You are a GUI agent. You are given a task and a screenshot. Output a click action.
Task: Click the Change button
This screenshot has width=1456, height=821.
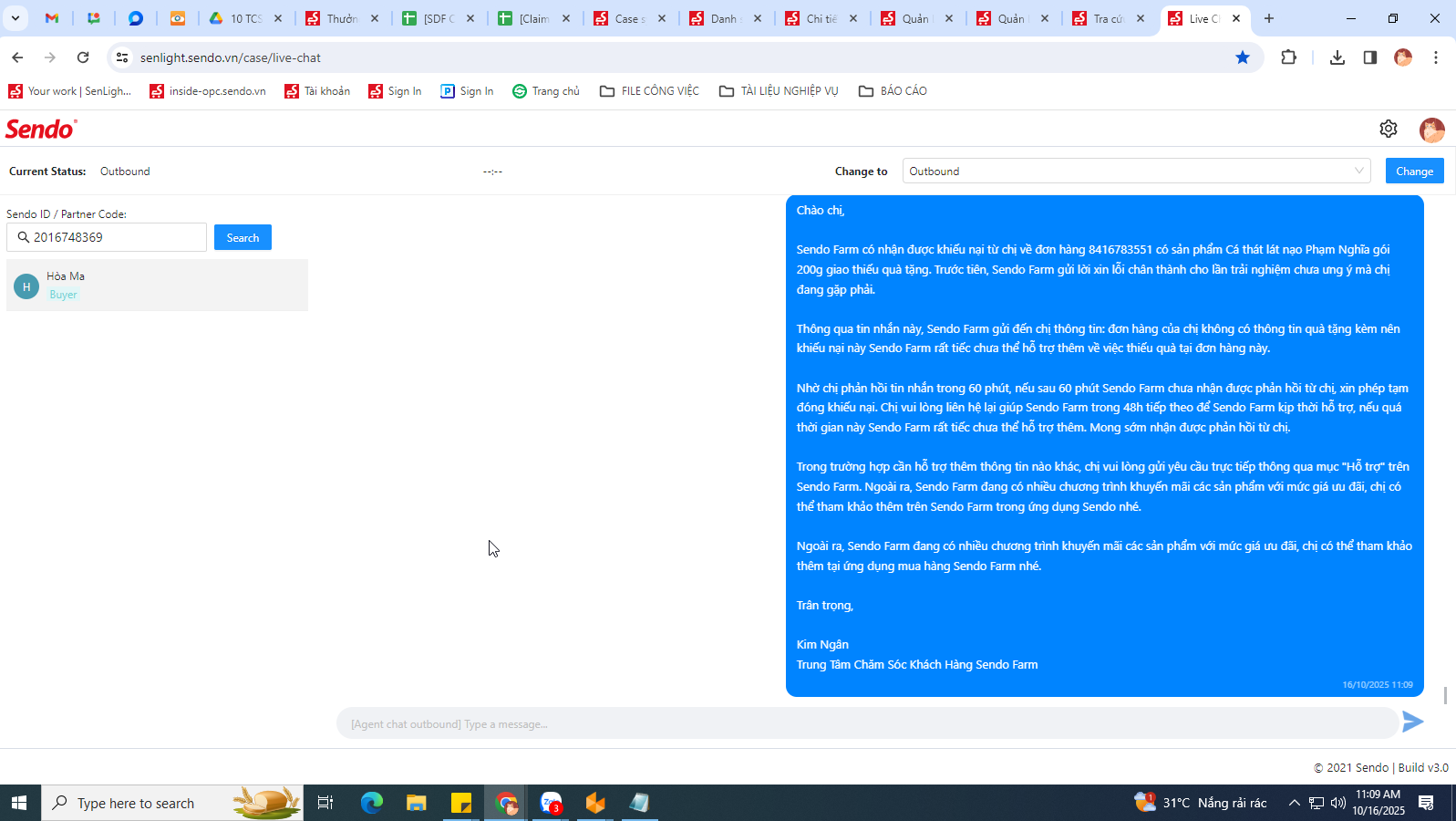pyautogui.click(x=1414, y=171)
